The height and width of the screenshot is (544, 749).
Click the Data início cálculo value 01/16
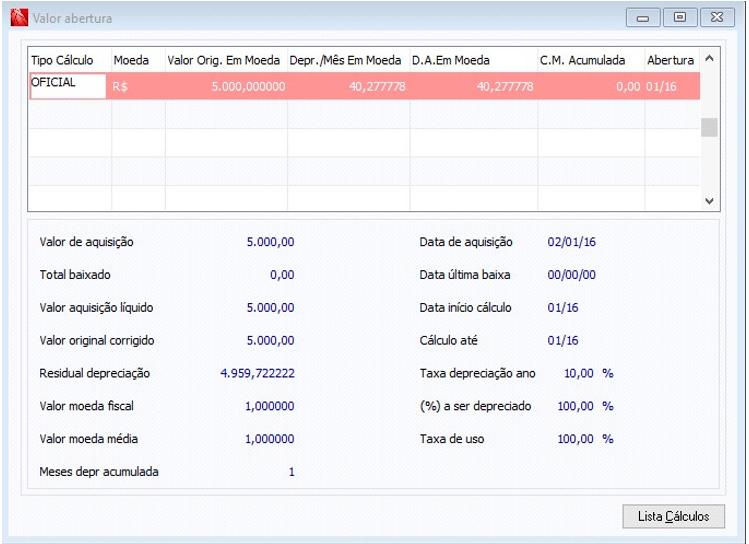pyautogui.click(x=563, y=308)
